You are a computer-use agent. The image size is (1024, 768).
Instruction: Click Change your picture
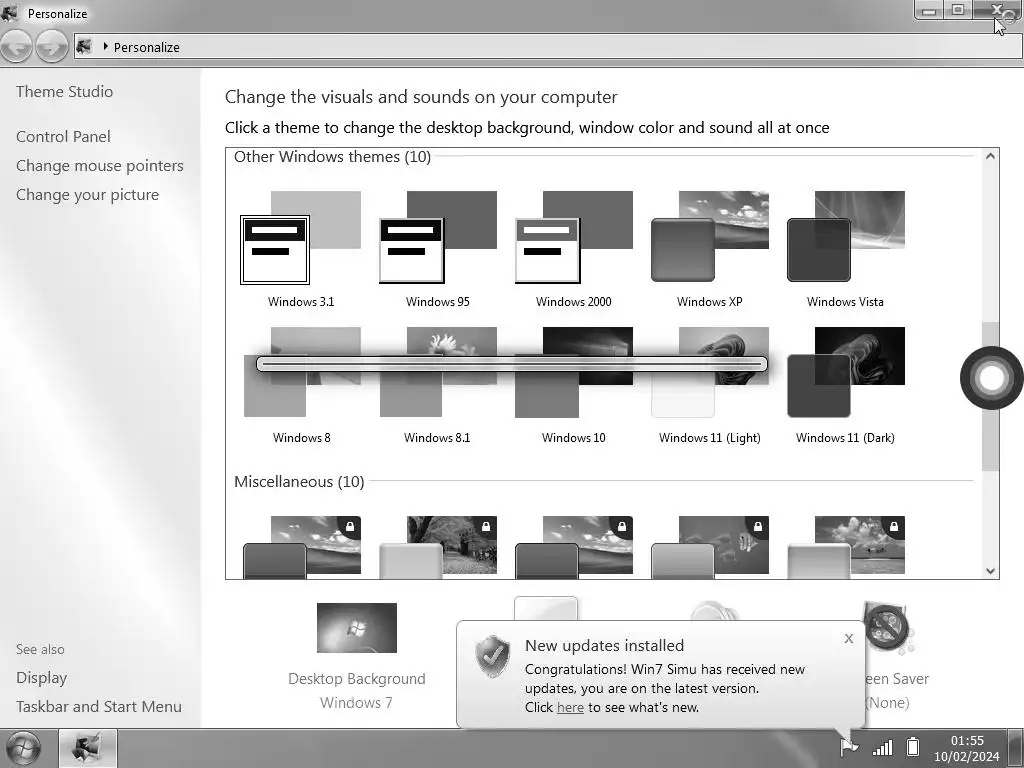88,195
